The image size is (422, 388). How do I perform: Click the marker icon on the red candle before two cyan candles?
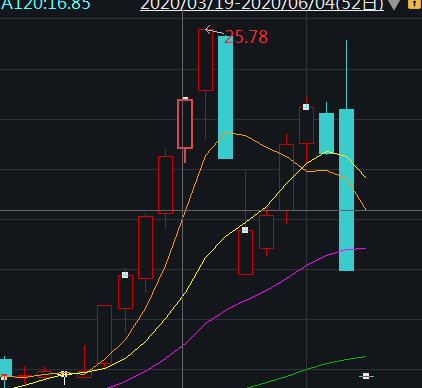[306, 107]
